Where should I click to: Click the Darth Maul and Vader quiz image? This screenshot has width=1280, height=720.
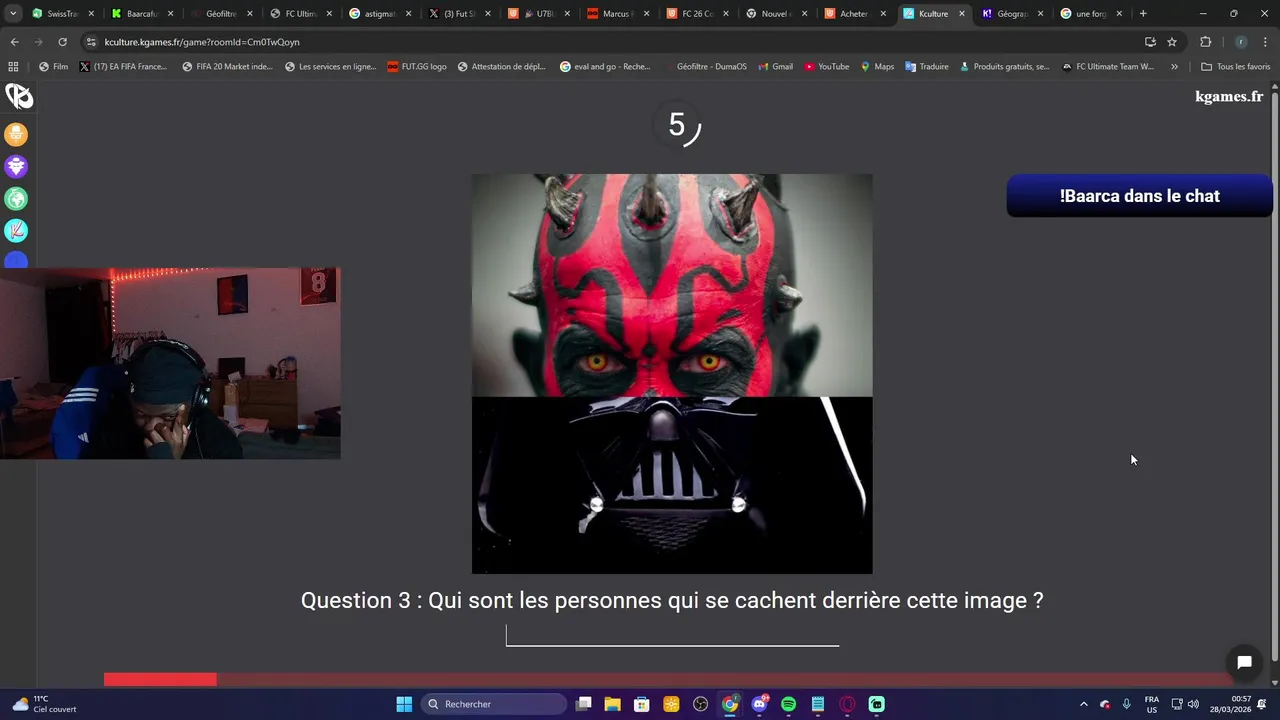click(672, 374)
